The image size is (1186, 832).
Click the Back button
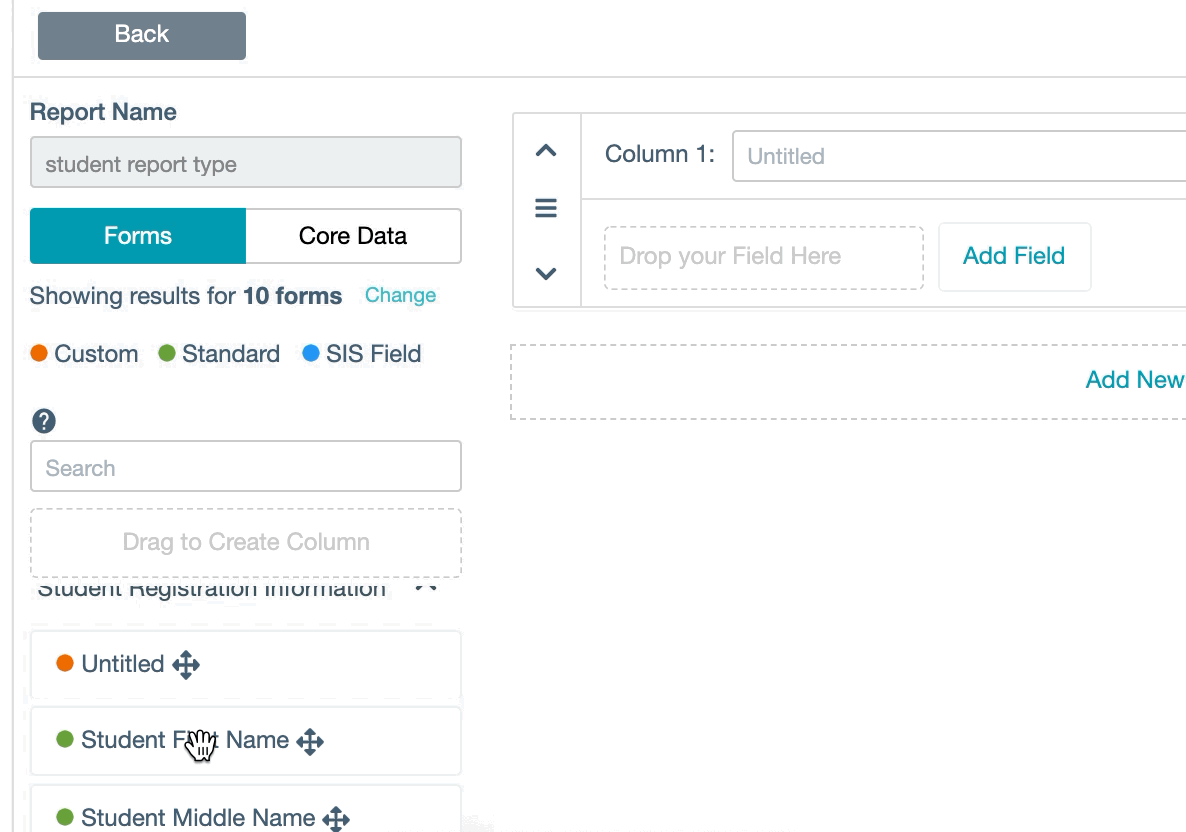point(142,35)
